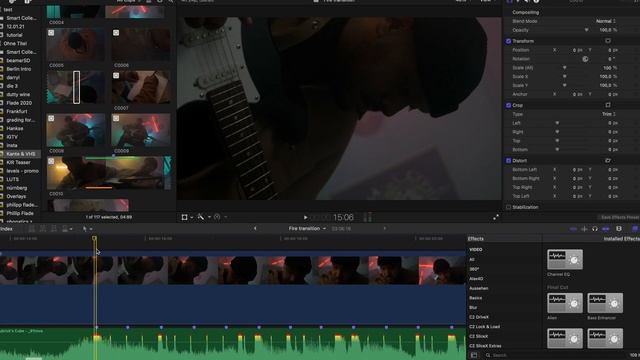The image size is (640, 360).
Task: Click the viewer play button
Action: point(305,218)
